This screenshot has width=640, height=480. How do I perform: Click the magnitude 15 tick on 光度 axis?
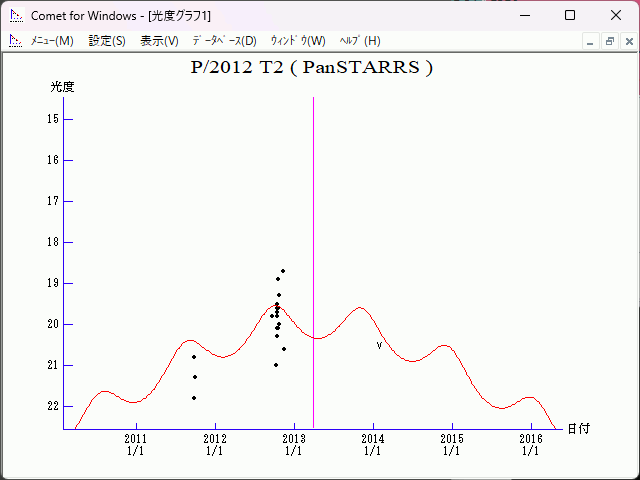pos(68,119)
